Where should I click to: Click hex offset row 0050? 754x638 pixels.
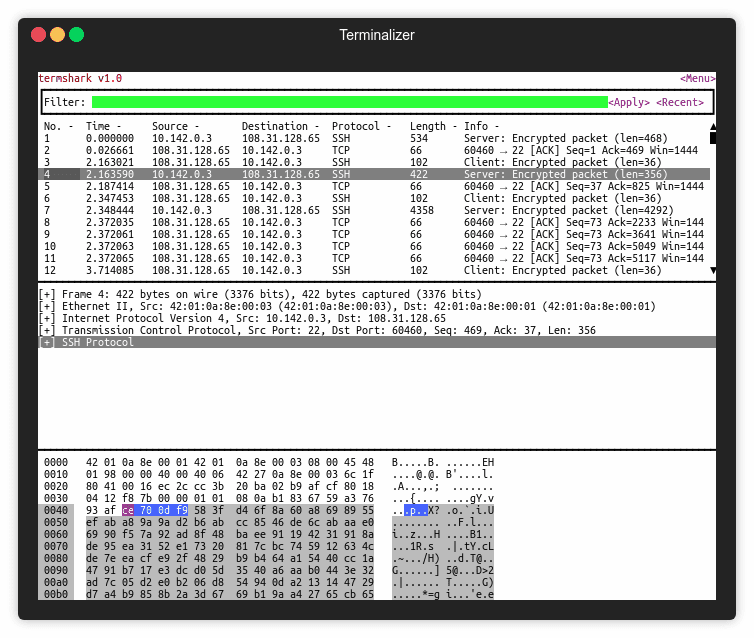click(56, 523)
